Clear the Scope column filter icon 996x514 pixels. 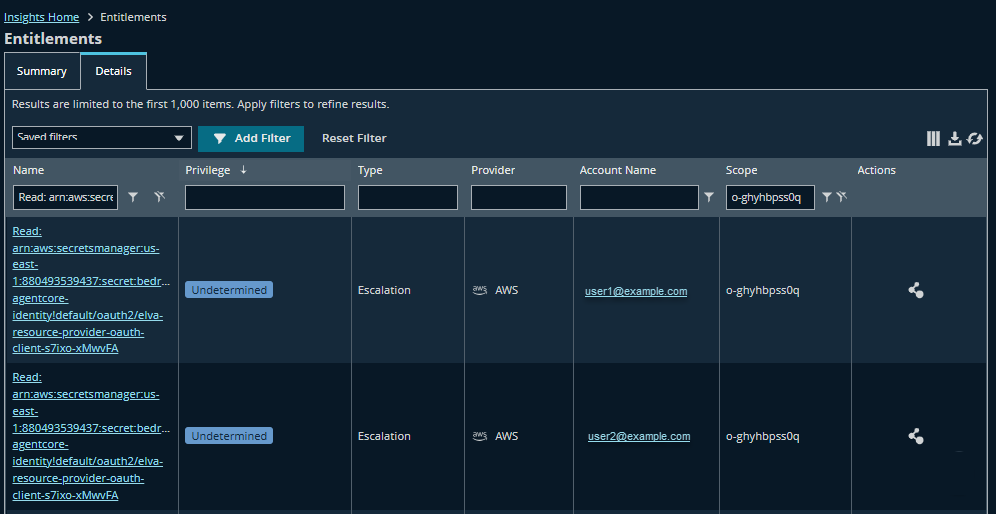(x=842, y=198)
